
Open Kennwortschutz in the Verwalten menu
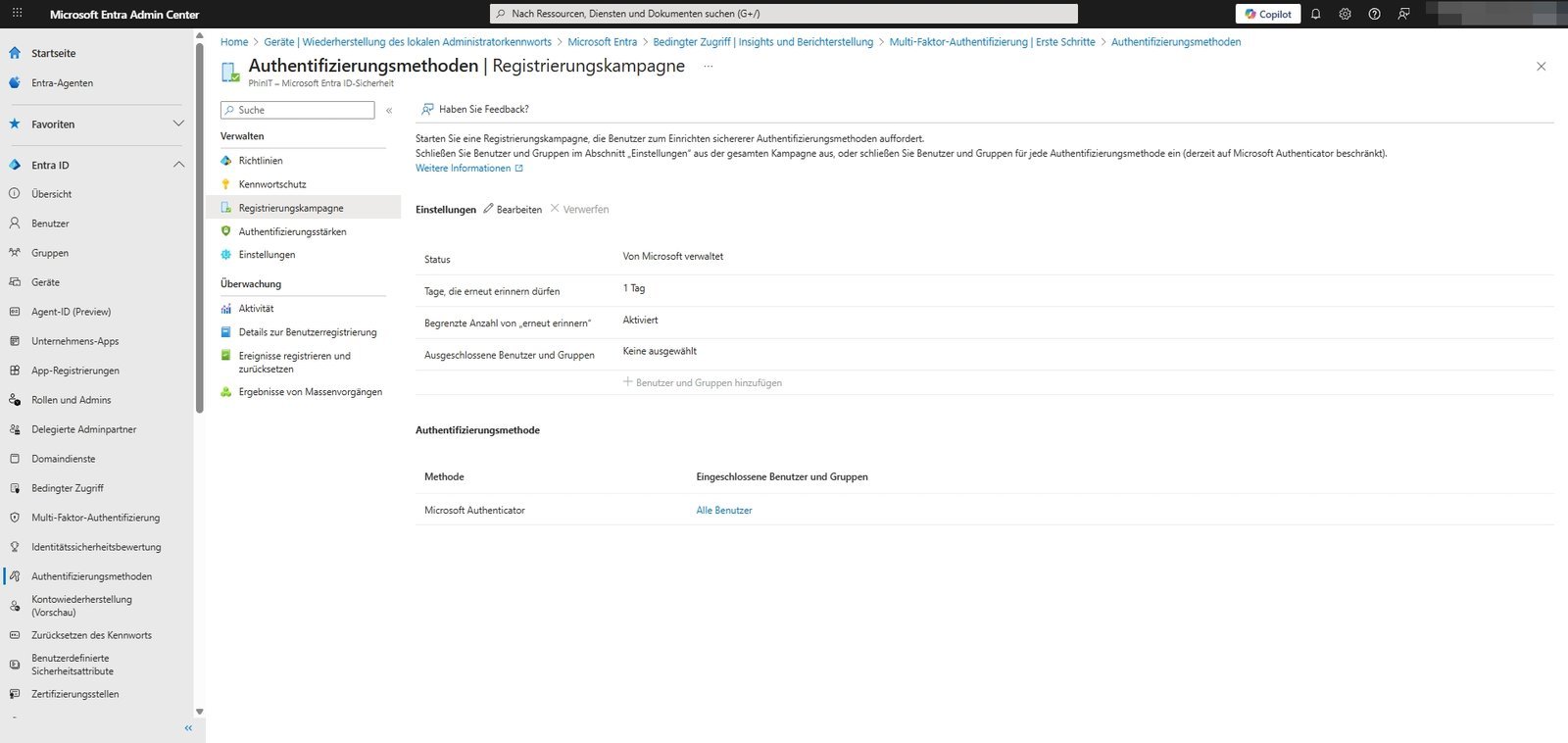pos(272,184)
